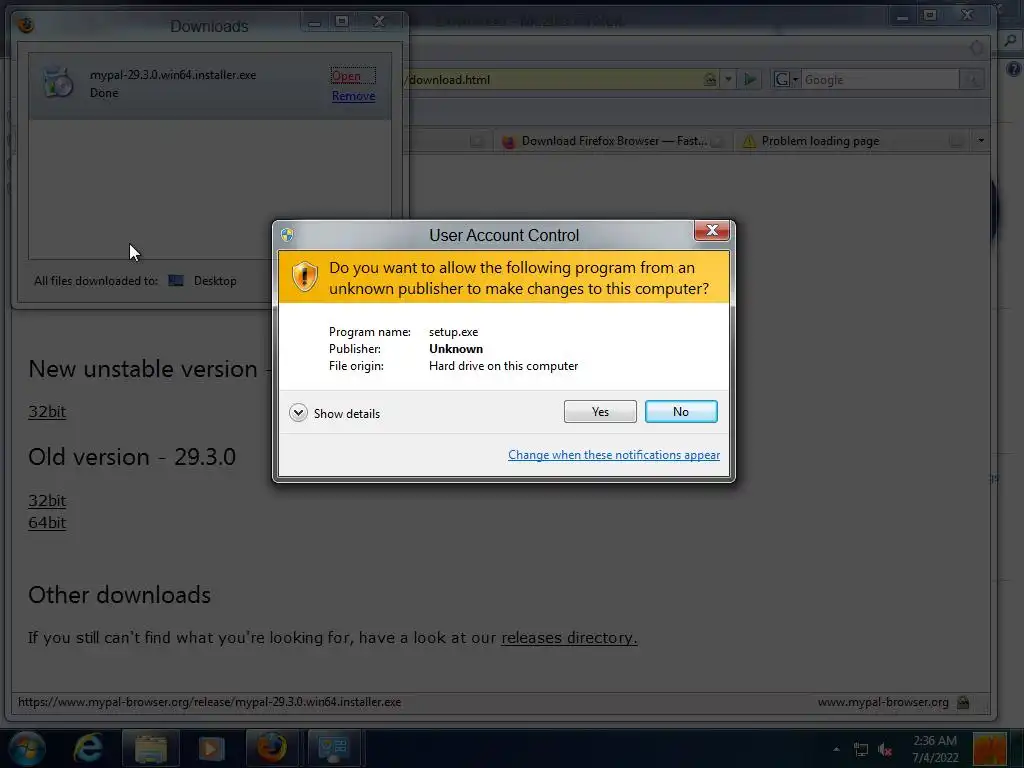Close the Download Firefox Browser tab
This screenshot has width=1024, height=768.
point(716,141)
